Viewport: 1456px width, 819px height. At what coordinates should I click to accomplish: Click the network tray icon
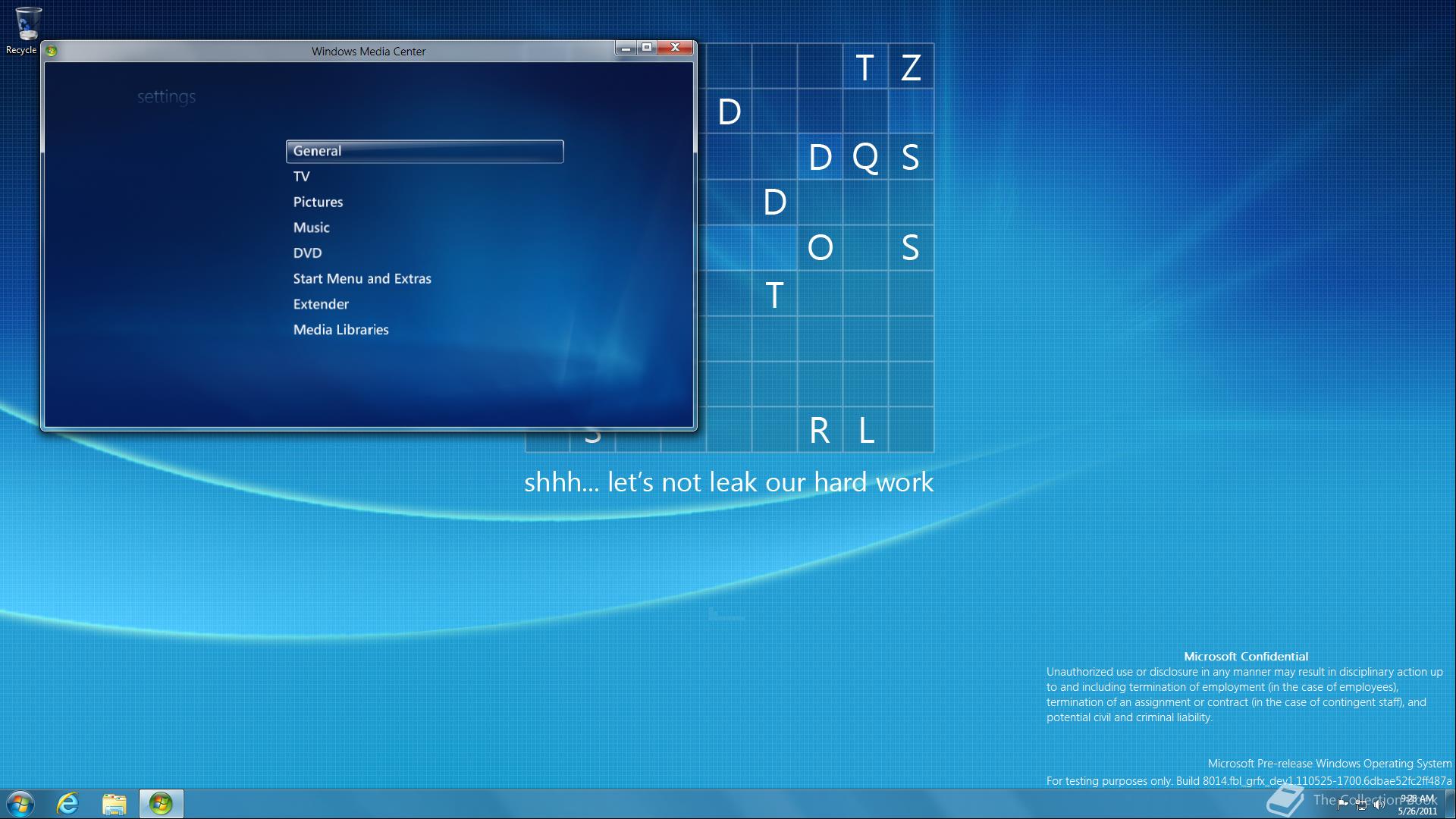(1360, 805)
